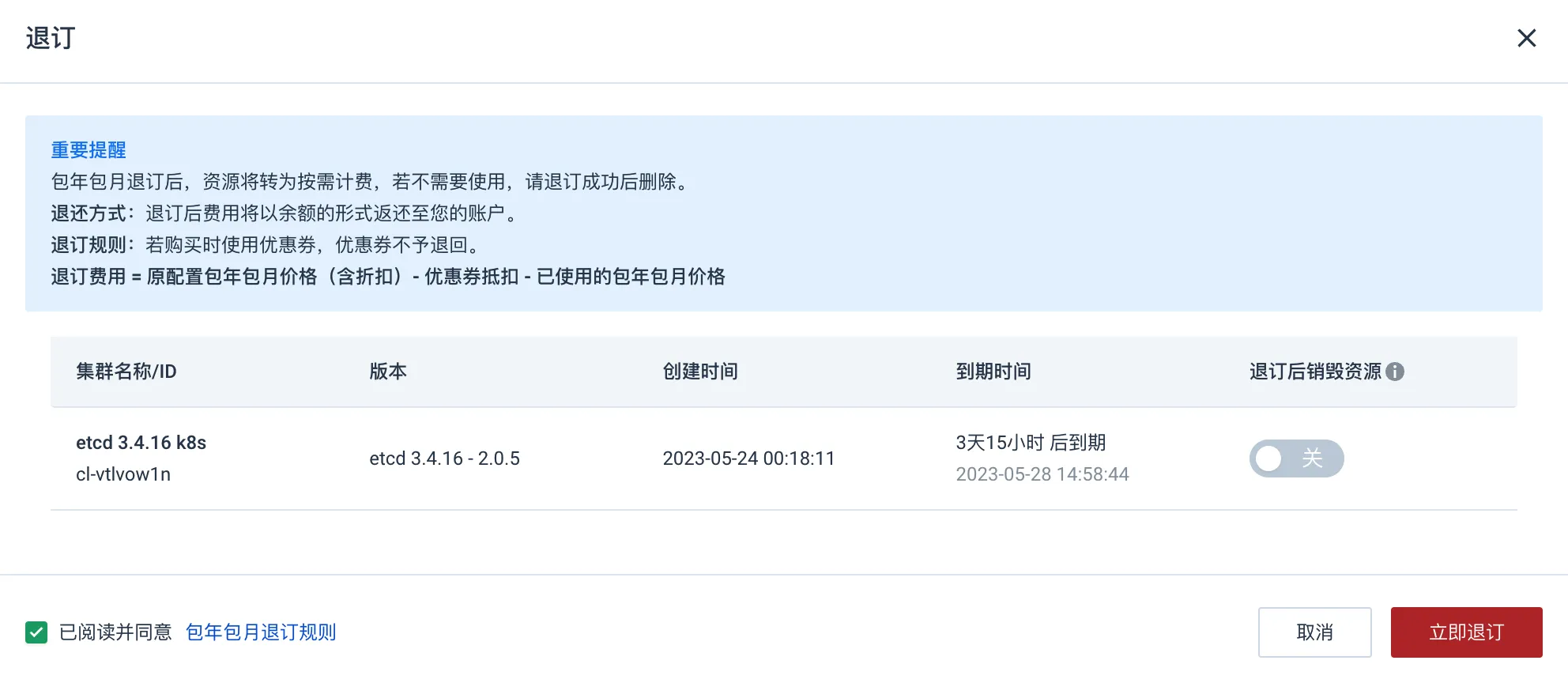This screenshot has width=1568, height=683.
Task: Click expiry text 3天15小时 后到期
Action: pos(1031,443)
